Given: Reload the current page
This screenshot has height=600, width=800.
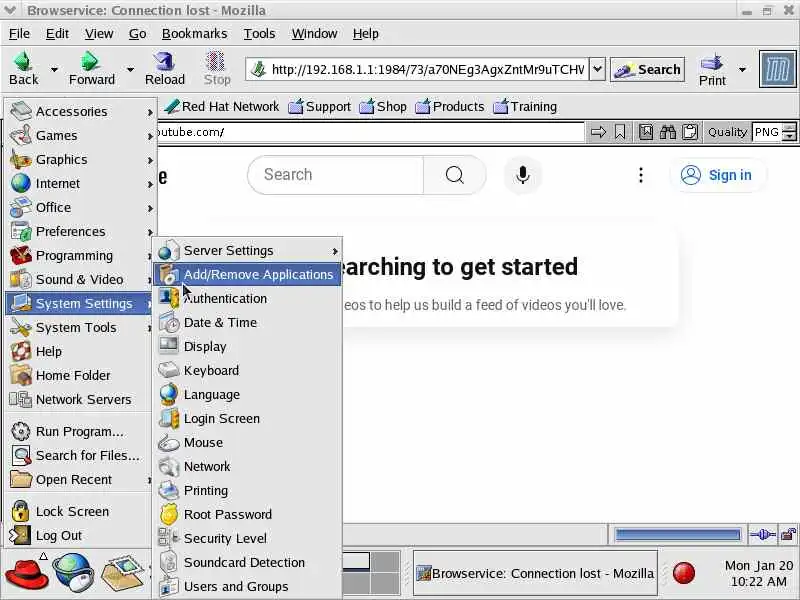Looking at the screenshot, I should click(164, 68).
